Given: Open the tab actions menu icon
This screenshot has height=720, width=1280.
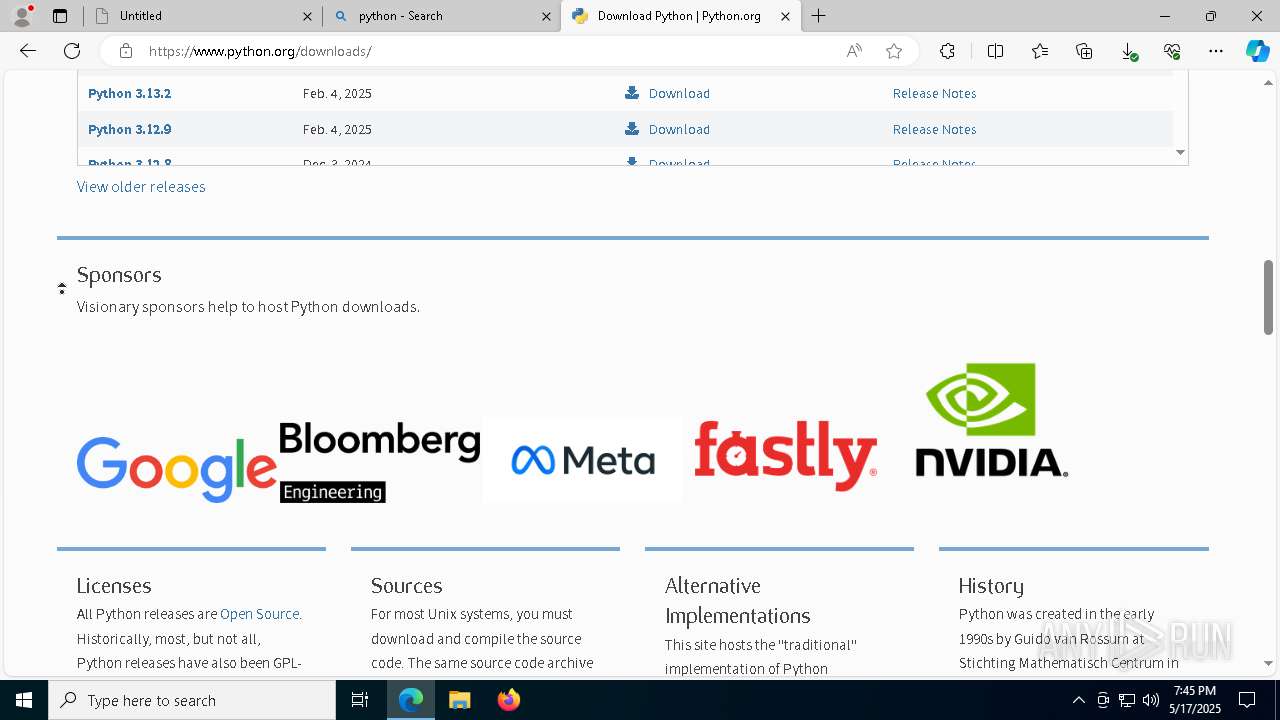Looking at the screenshot, I should 60,16.
